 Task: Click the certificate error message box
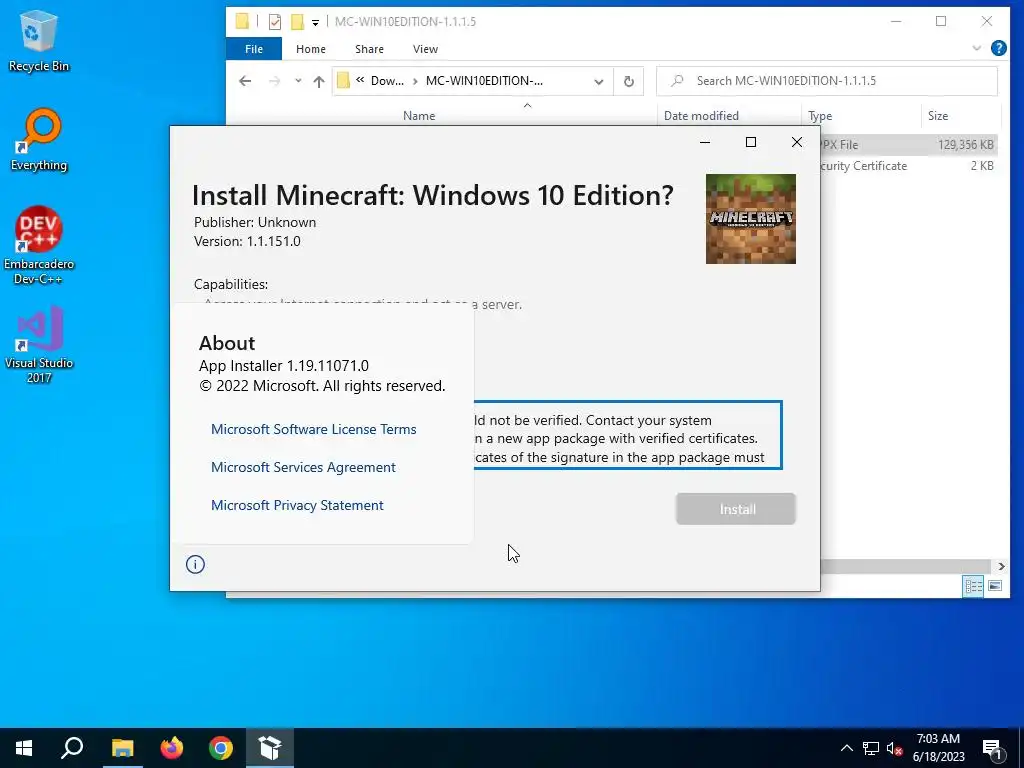[x=628, y=436]
